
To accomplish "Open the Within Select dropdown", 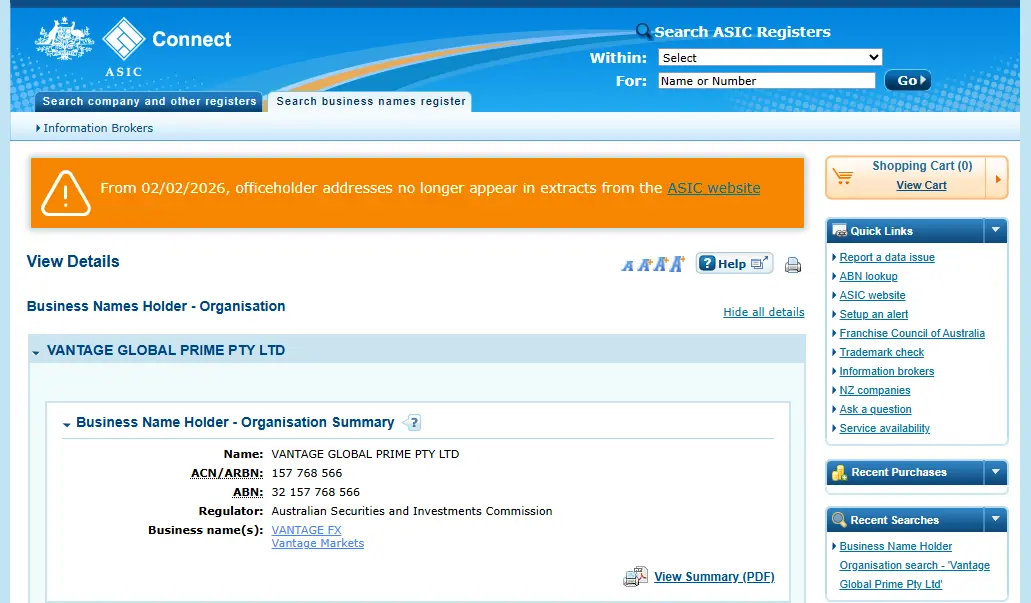I will tap(769, 57).
